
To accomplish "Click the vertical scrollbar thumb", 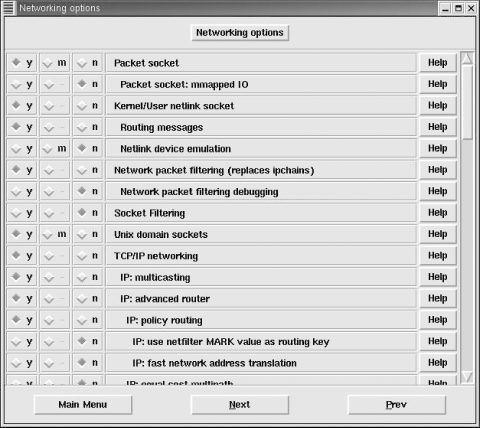I will click(x=467, y=102).
